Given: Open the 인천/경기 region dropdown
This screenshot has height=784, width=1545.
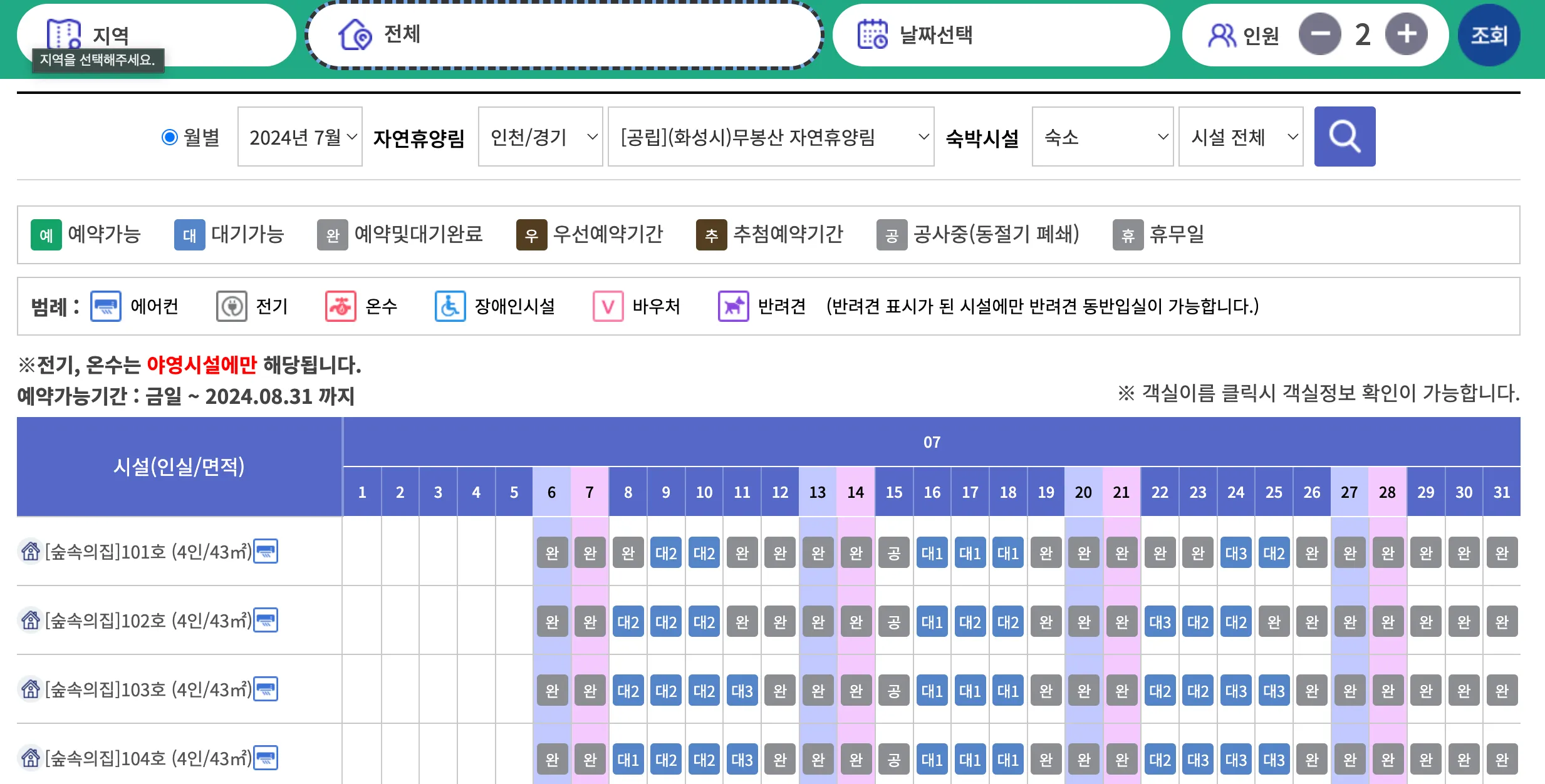Looking at the screenshot, I should 540,137.
